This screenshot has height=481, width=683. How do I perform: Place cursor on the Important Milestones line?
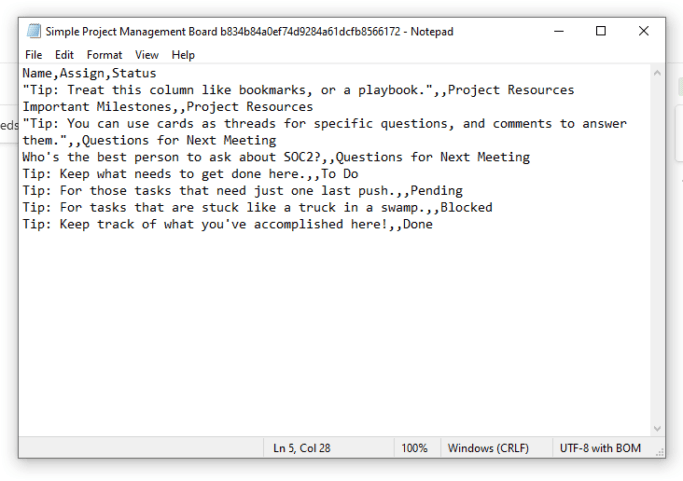(168, 107)
